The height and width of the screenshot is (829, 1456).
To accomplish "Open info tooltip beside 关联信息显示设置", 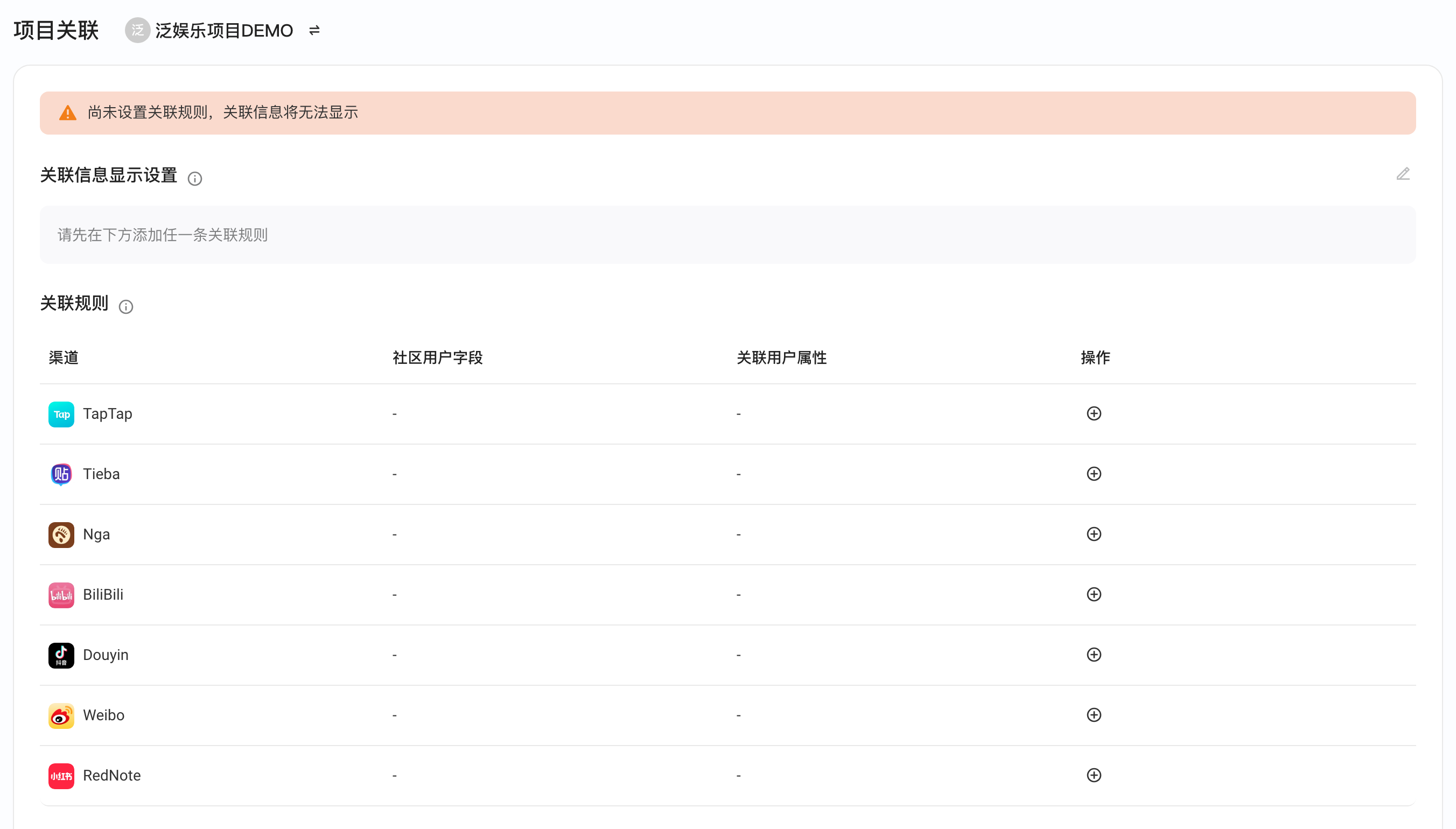I will (x=195, y=179).
